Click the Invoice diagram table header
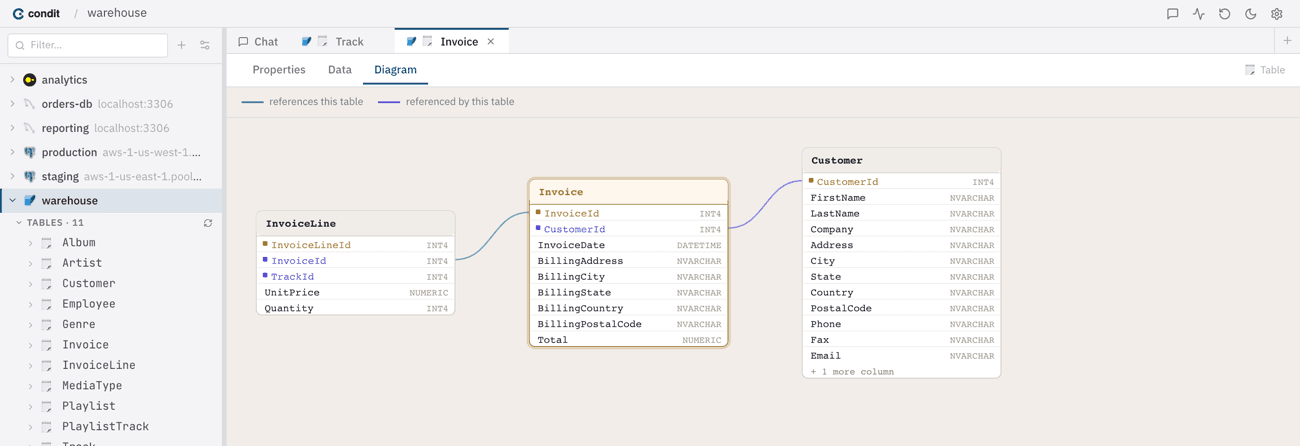This screenshot has height=446, width=1300. click(x=629, y=192)
